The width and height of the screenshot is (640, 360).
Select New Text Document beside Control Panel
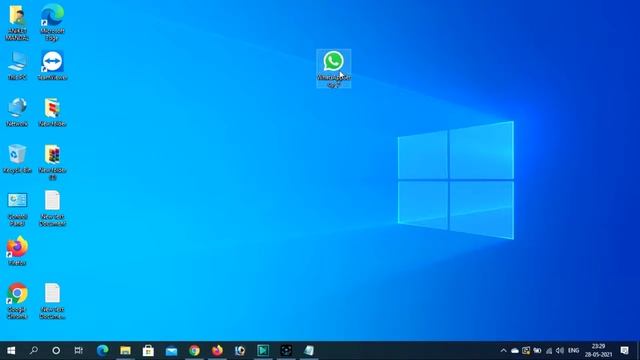(52, 209)
